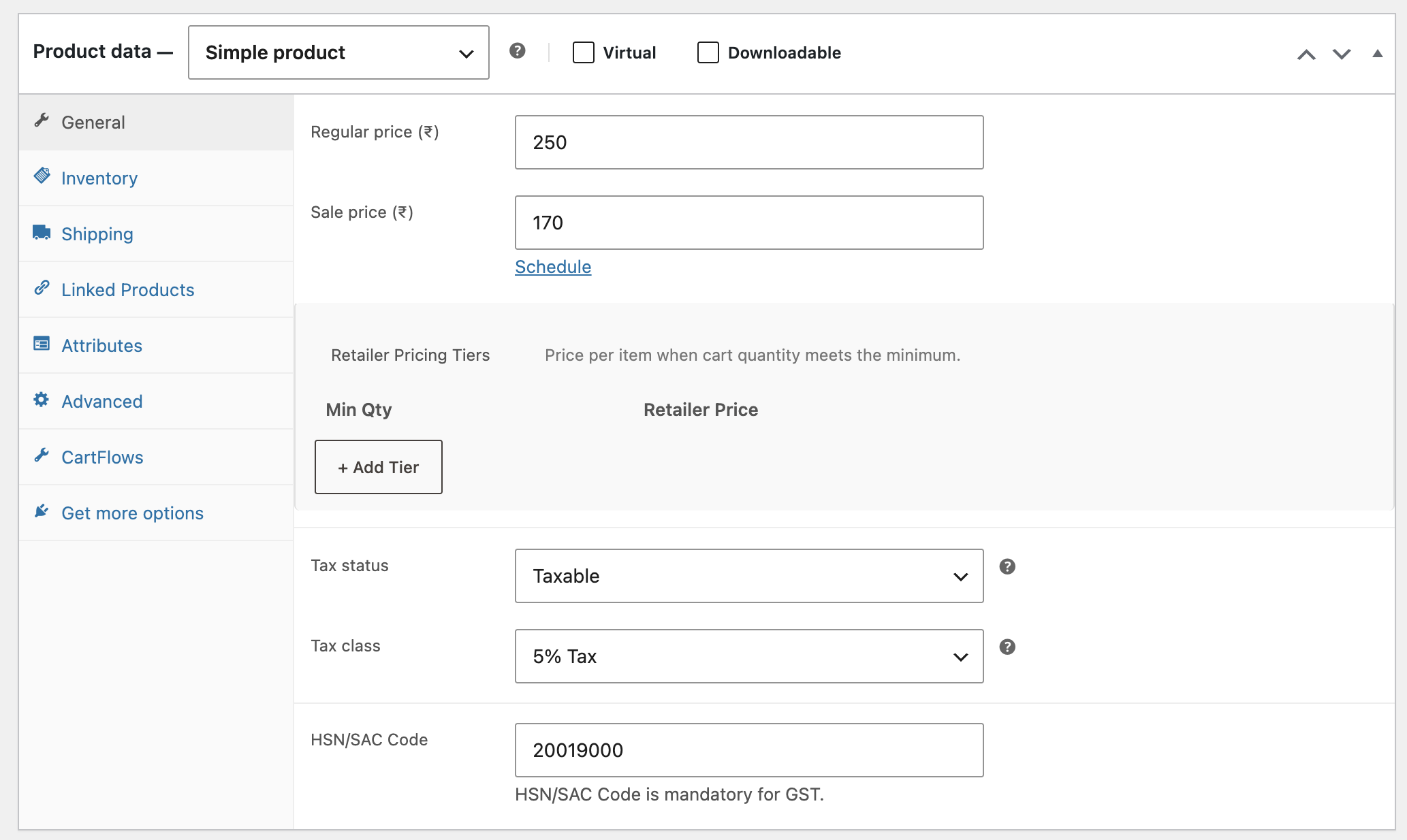Screen dimensions: 1407x840
Task: Click help icon beside product type dropdown
Action: click(x=518, y=50)
